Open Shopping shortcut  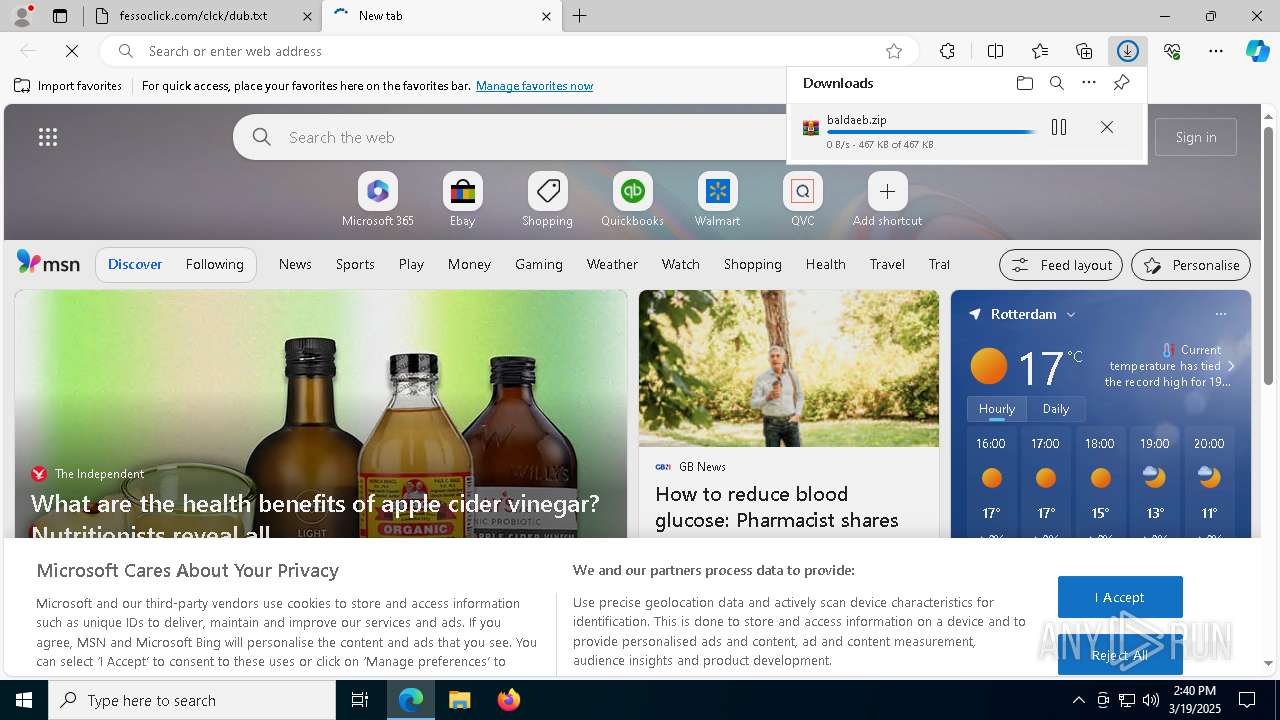pos(547,200)
